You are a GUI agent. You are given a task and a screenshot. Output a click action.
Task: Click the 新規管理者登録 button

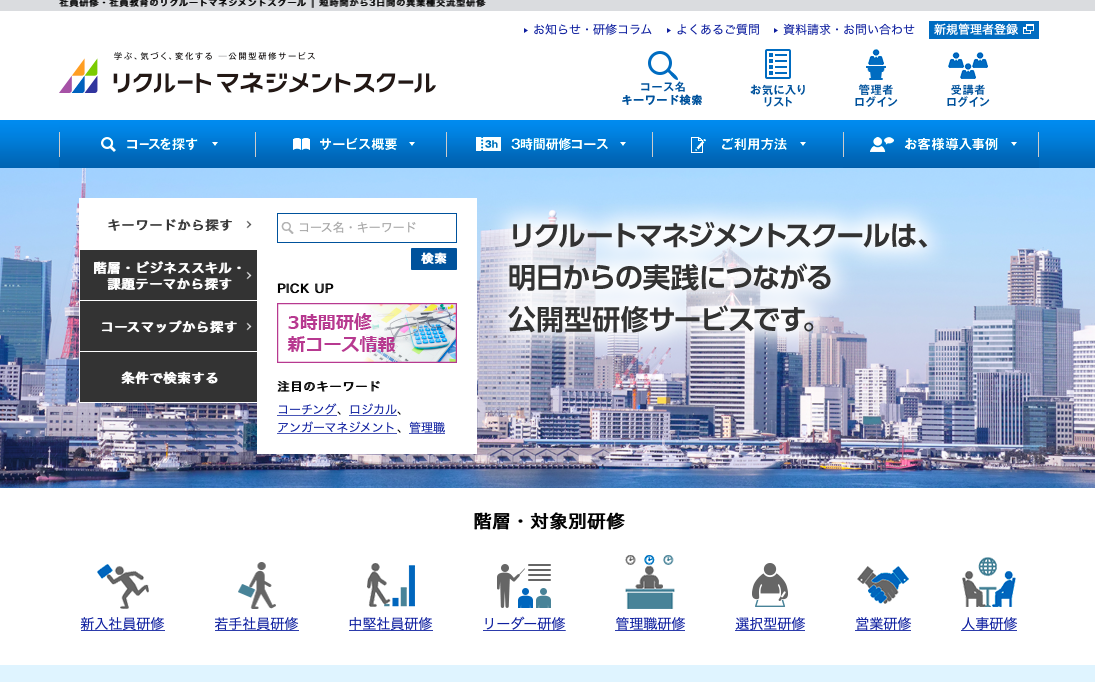click(x=983, y=29)
